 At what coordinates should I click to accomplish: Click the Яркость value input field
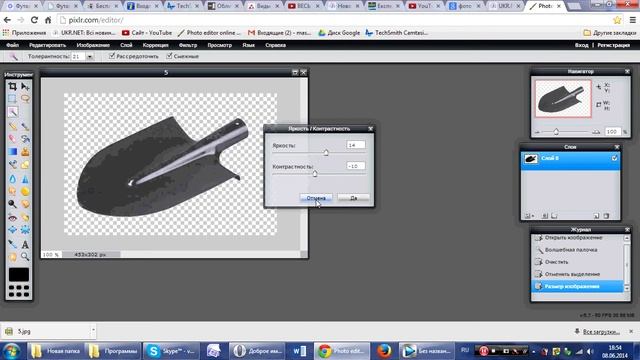[356, 145]
